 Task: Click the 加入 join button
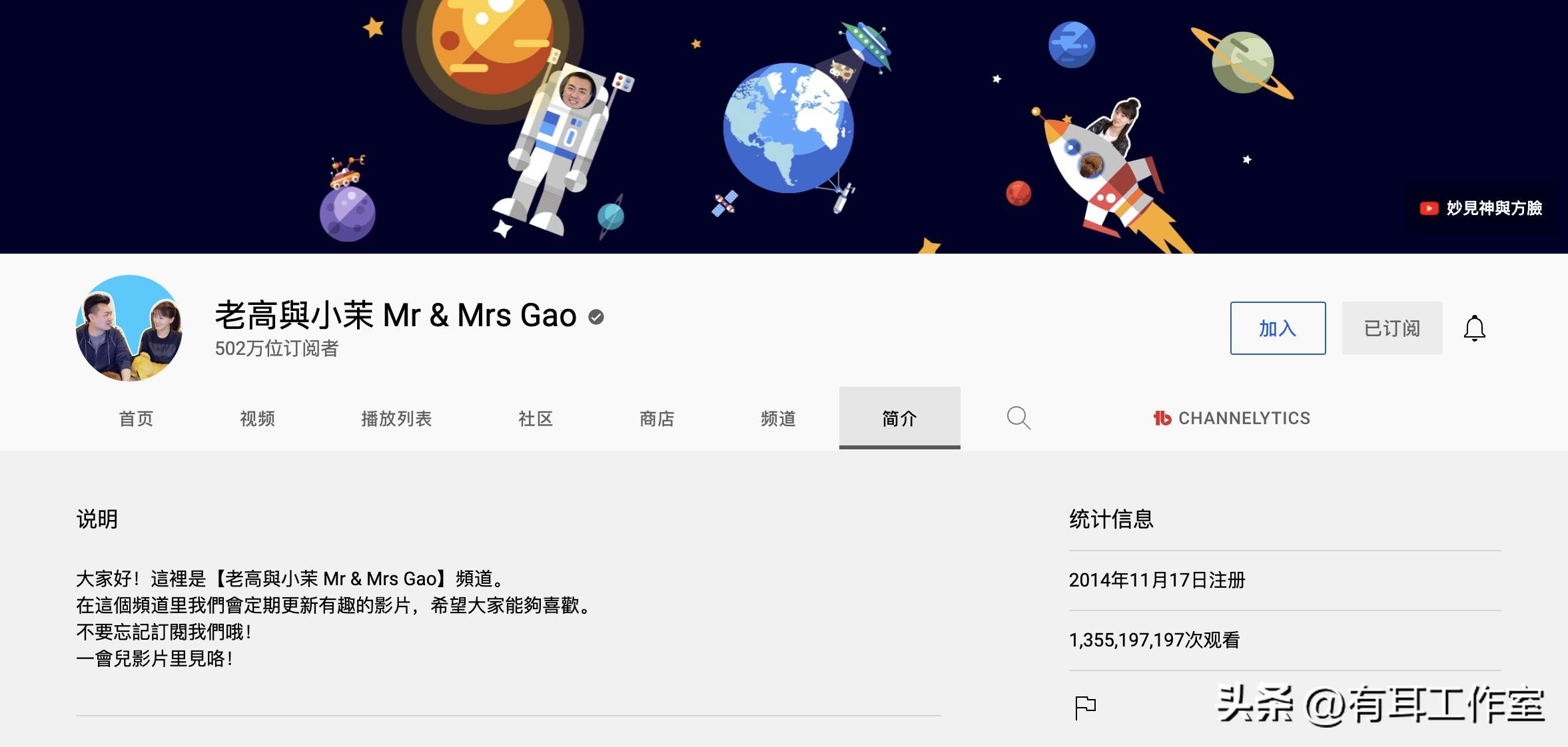(x=1278, y=328)
